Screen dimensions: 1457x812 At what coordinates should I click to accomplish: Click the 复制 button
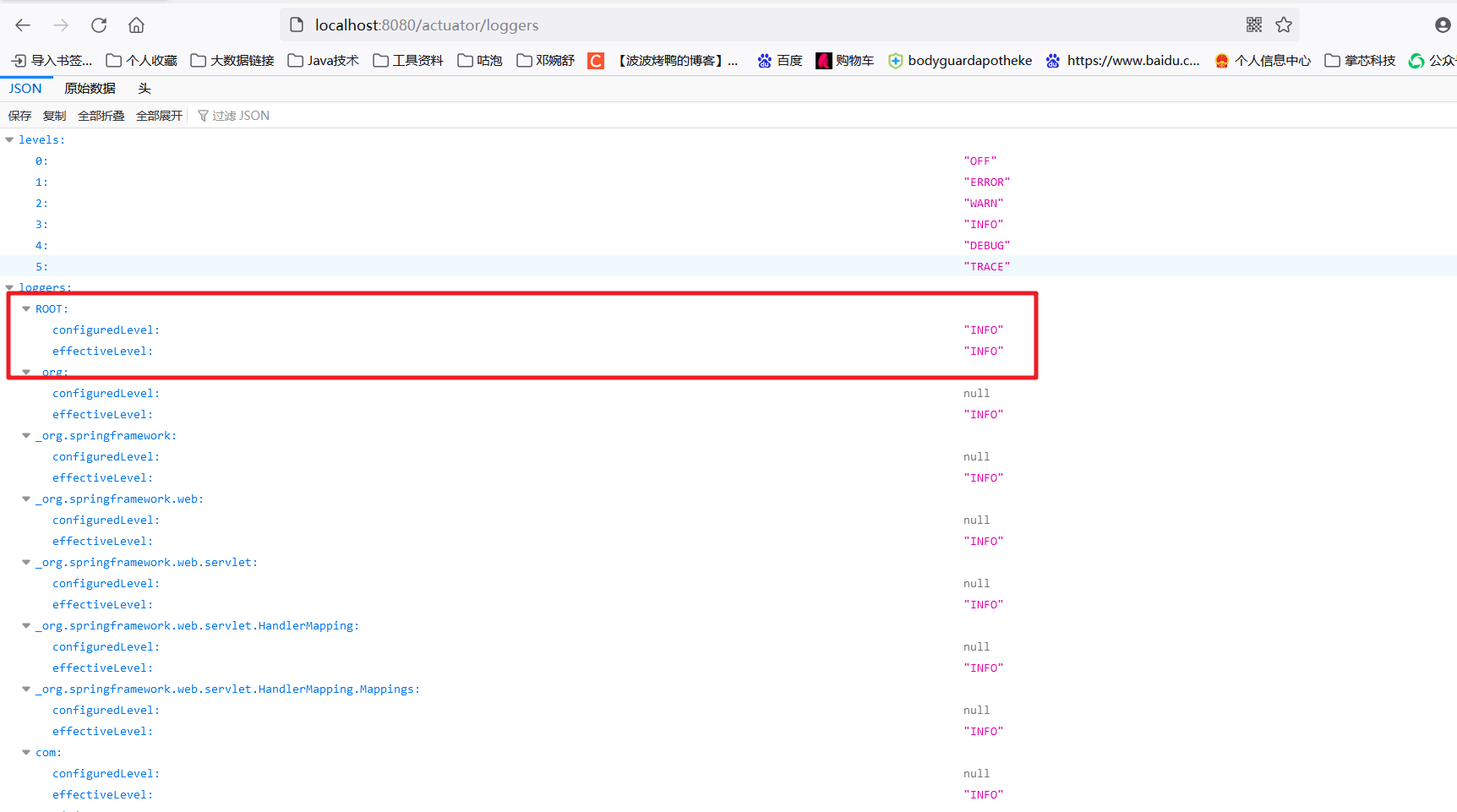point(54,115)
